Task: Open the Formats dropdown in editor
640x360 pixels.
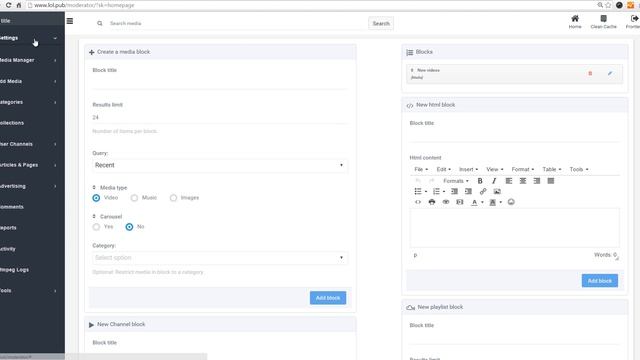Action: click(456, 181)
